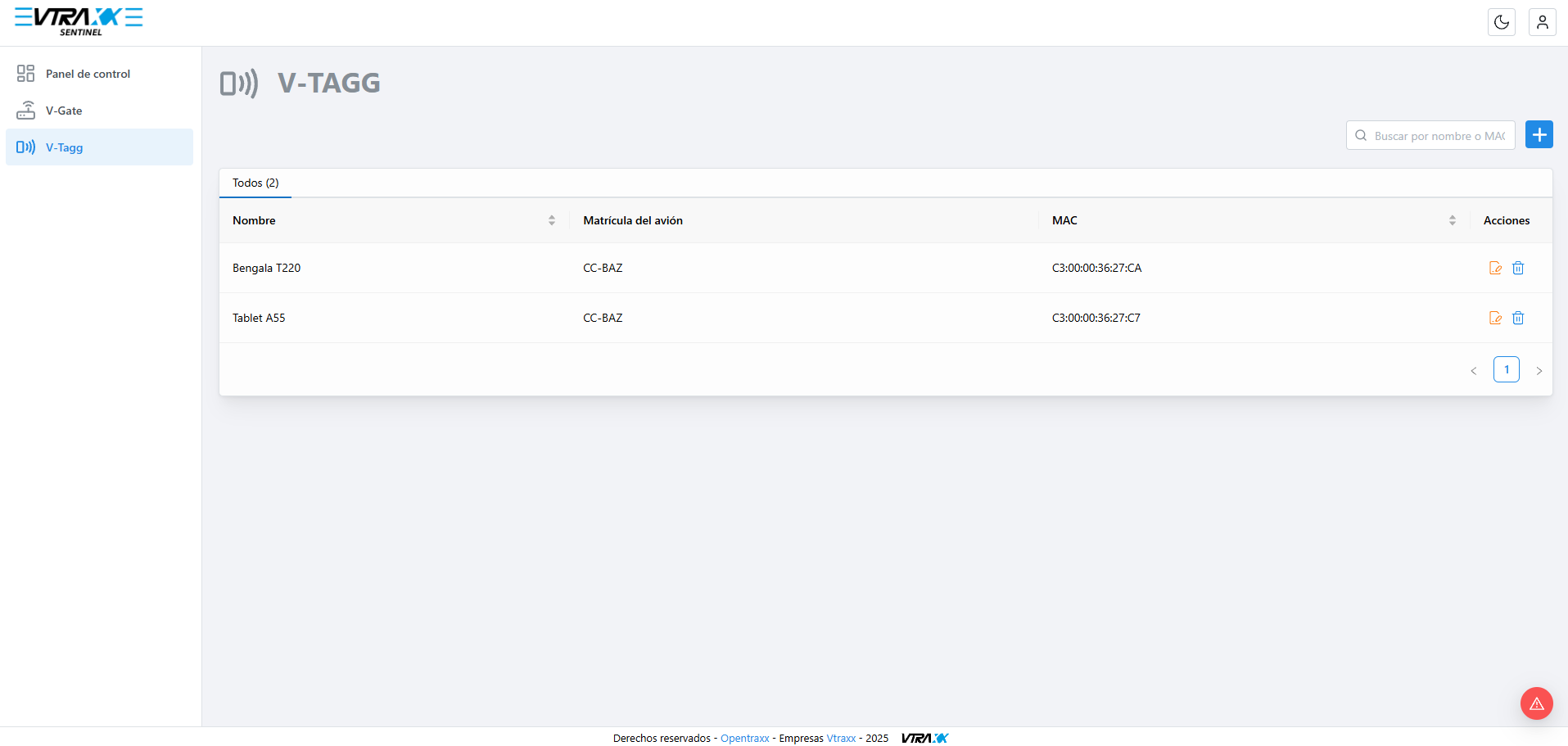The width and height of the screenshot is (1568, 746).
Task: Delete the Tablet A55 entry
Action: [1518, 318]
